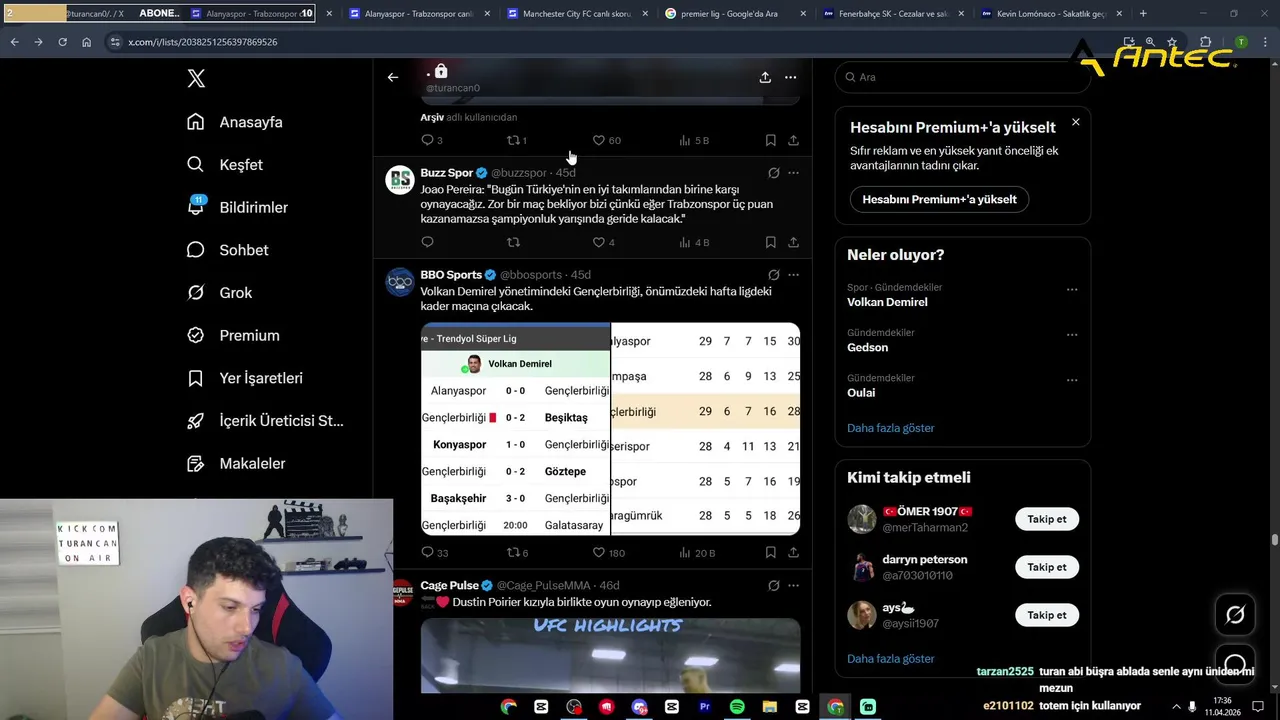Open more options on BBO Sports tweet
This screenshot has height=720, width=1280.
[x=793, y=275]
